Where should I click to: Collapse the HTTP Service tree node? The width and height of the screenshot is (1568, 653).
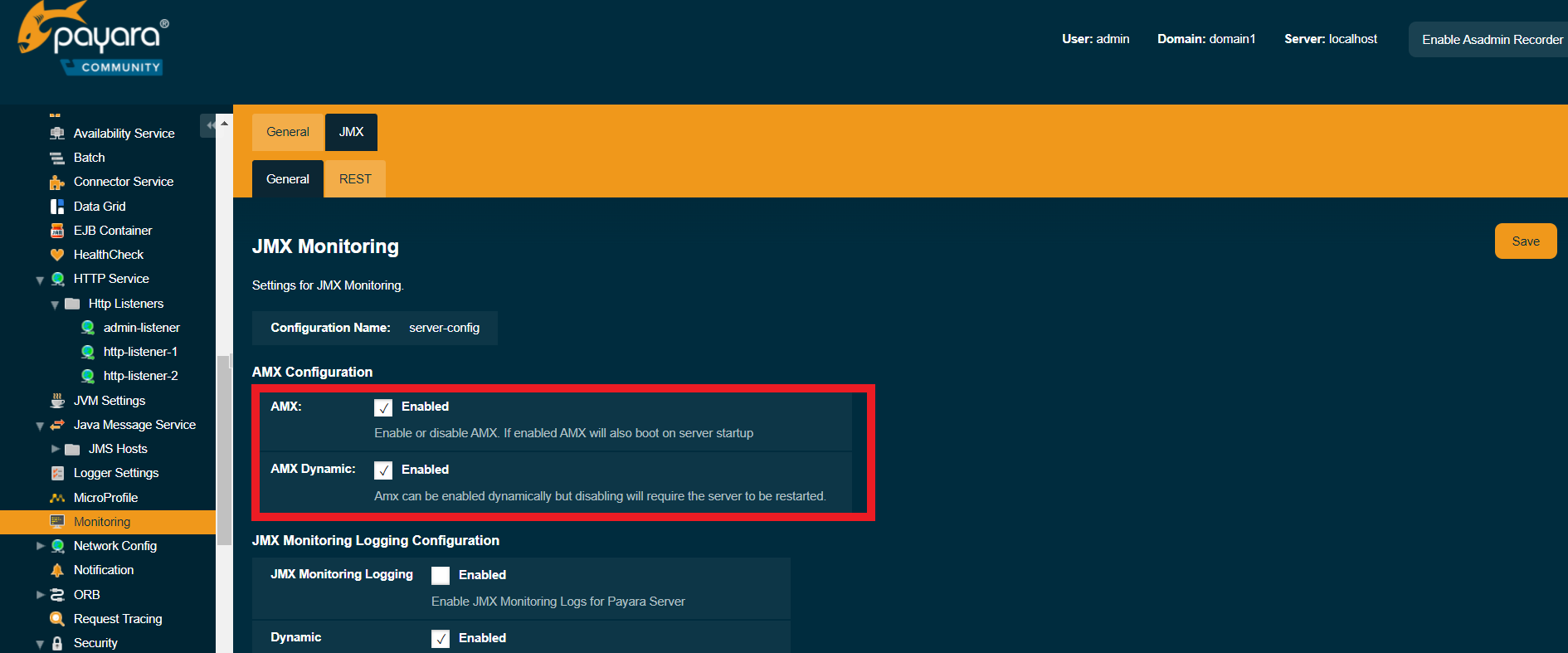40,280
